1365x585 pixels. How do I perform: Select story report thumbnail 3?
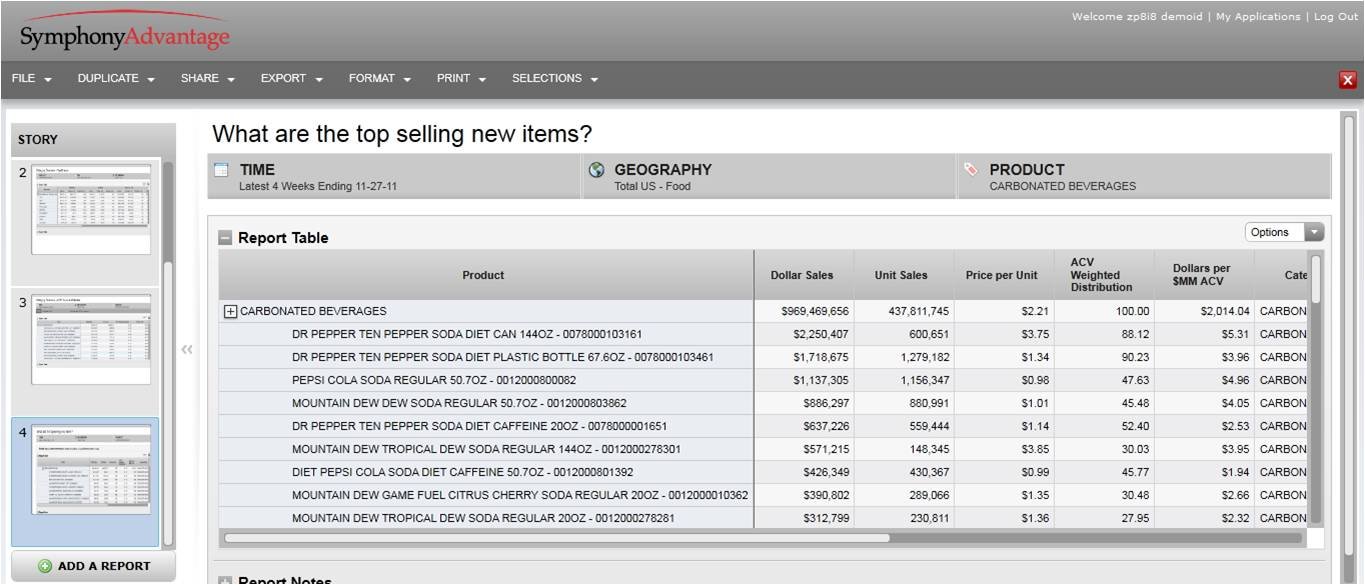click(x=90, y=339)
